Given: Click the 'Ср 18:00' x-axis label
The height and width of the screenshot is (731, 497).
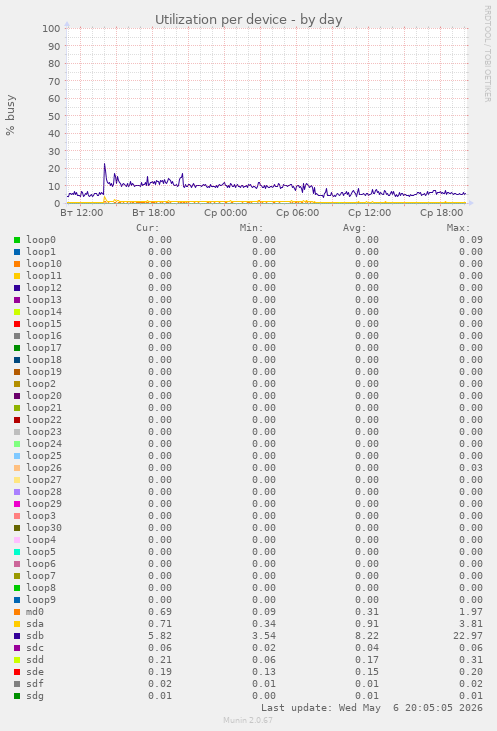Looking at the screenshot, I should tap(442, 213).
